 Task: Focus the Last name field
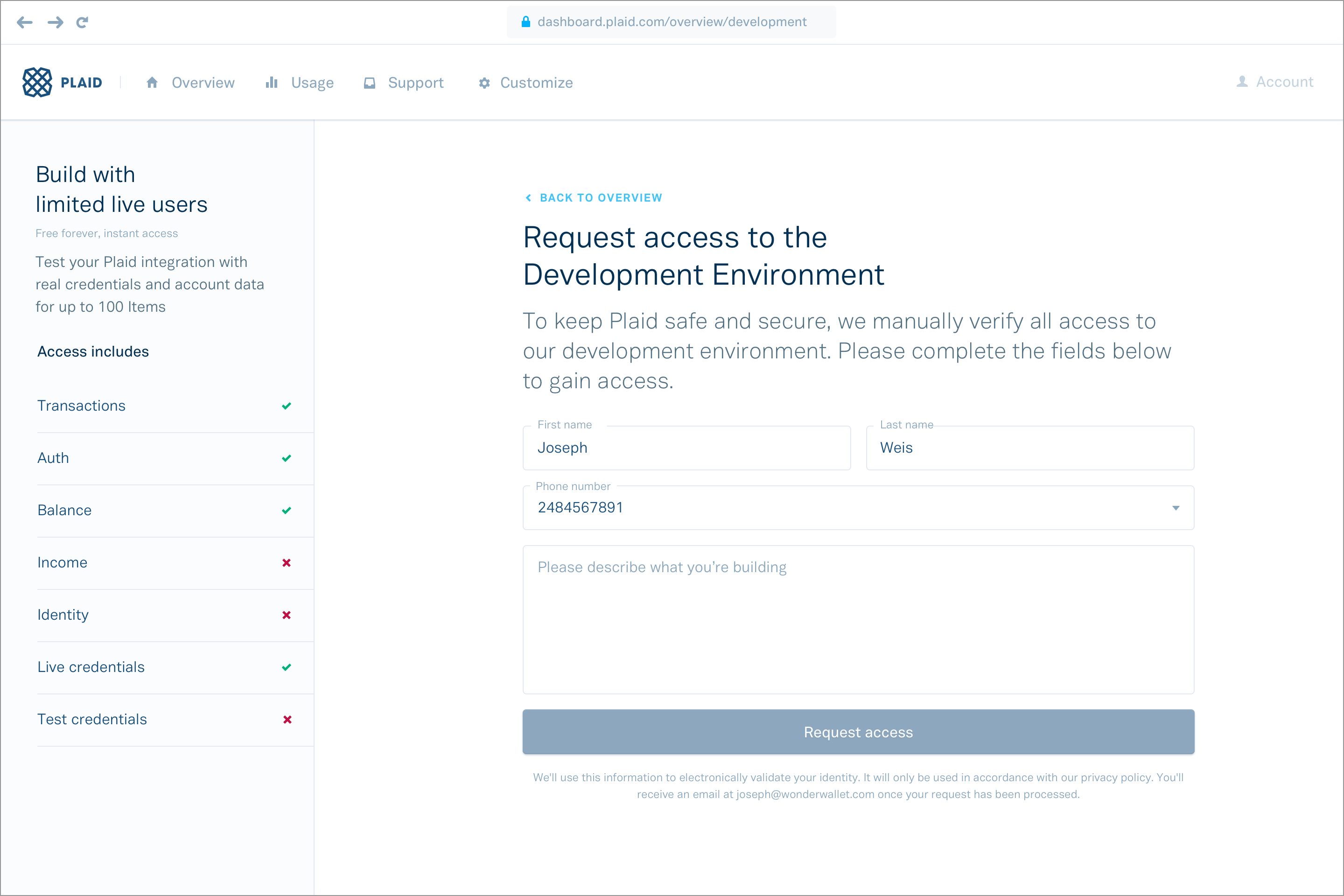point(1030,448)
